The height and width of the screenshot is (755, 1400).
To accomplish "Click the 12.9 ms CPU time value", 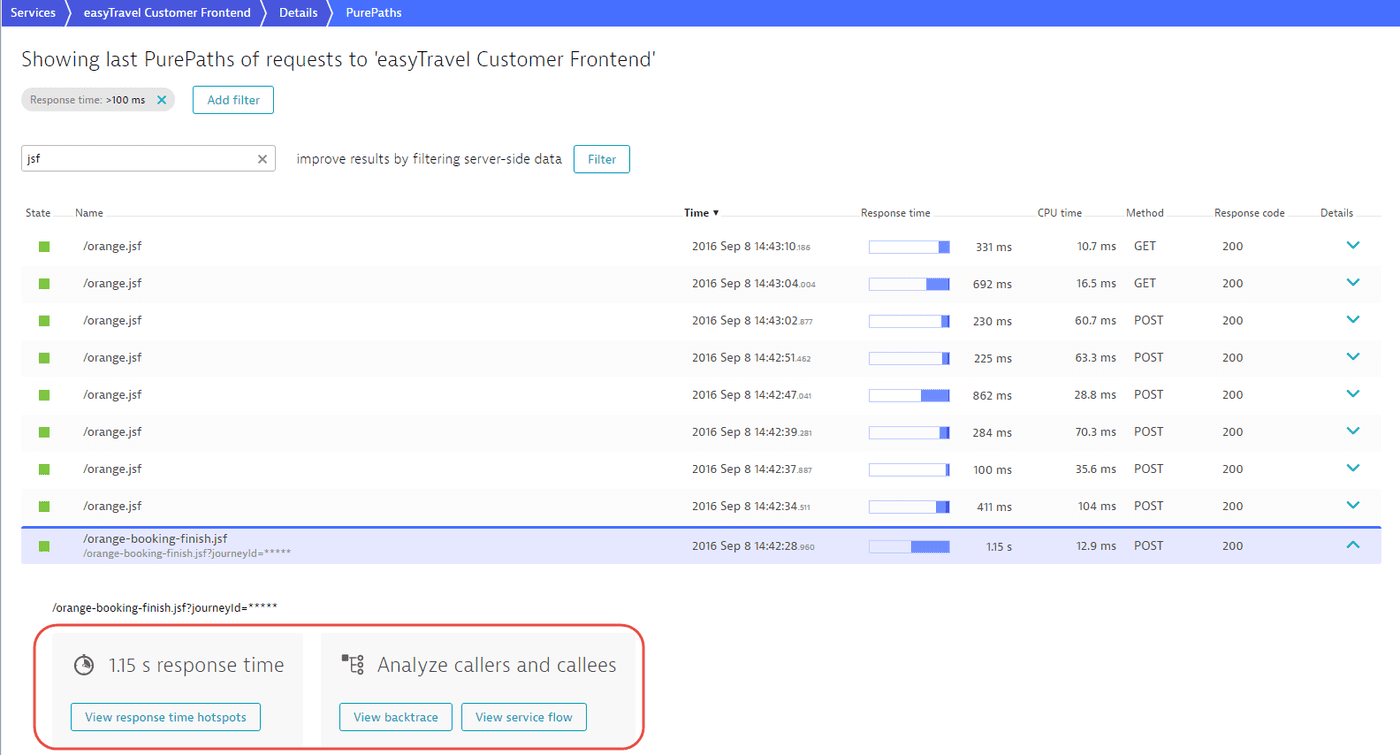I will pyautogui.click(x=1097, y=546).
